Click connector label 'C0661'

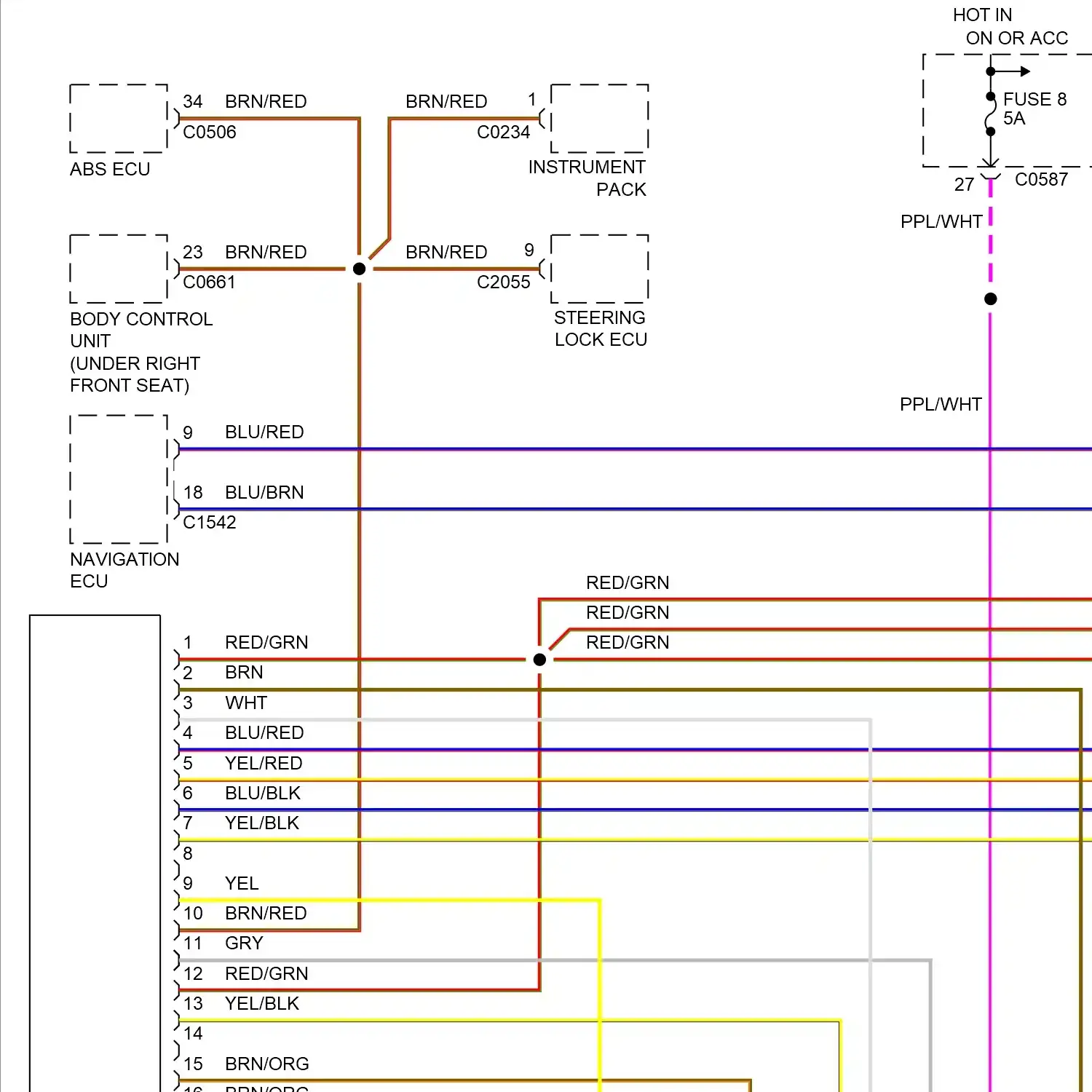[210, 282]
